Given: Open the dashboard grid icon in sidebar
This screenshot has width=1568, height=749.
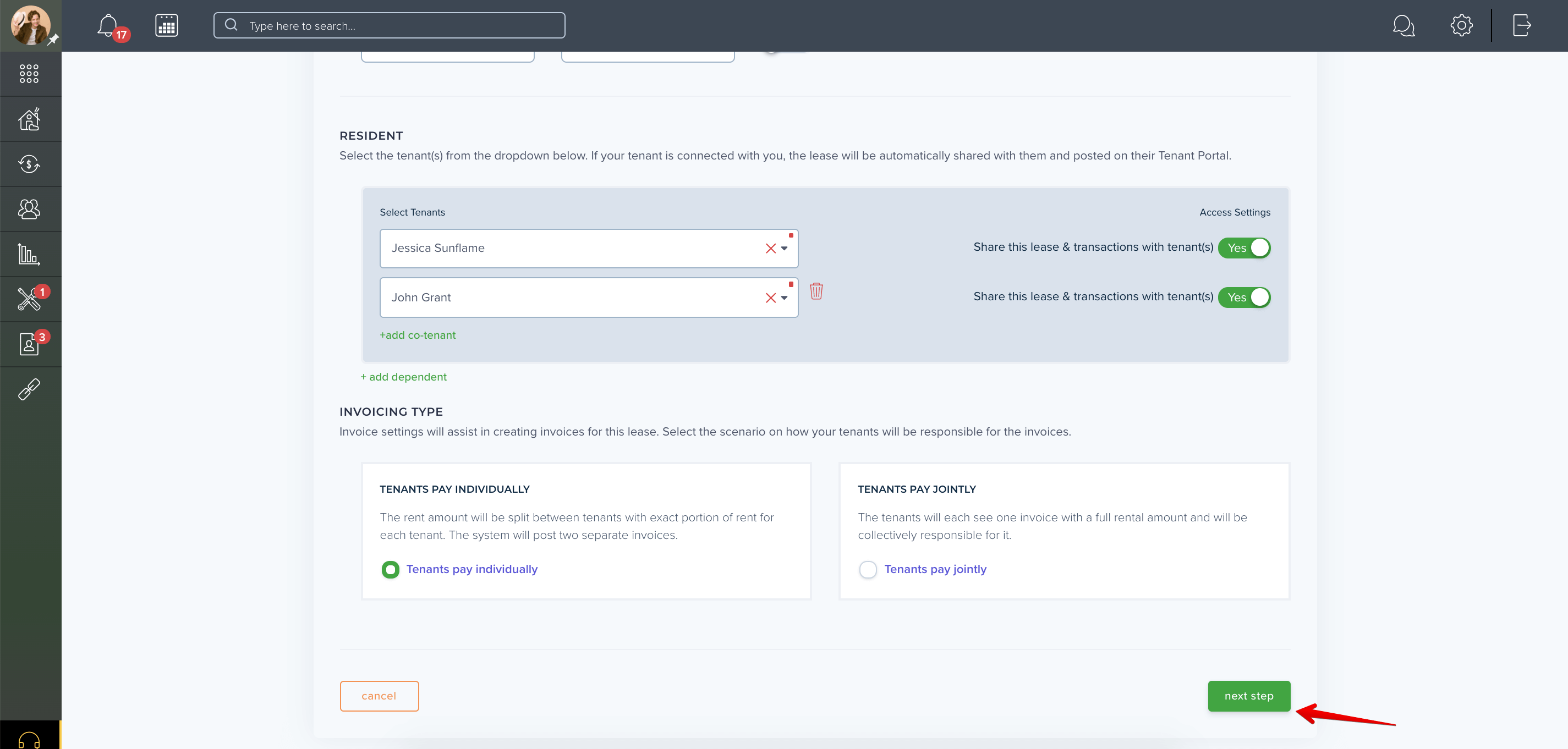Looking at the screenshot, I should coord(29,74).
